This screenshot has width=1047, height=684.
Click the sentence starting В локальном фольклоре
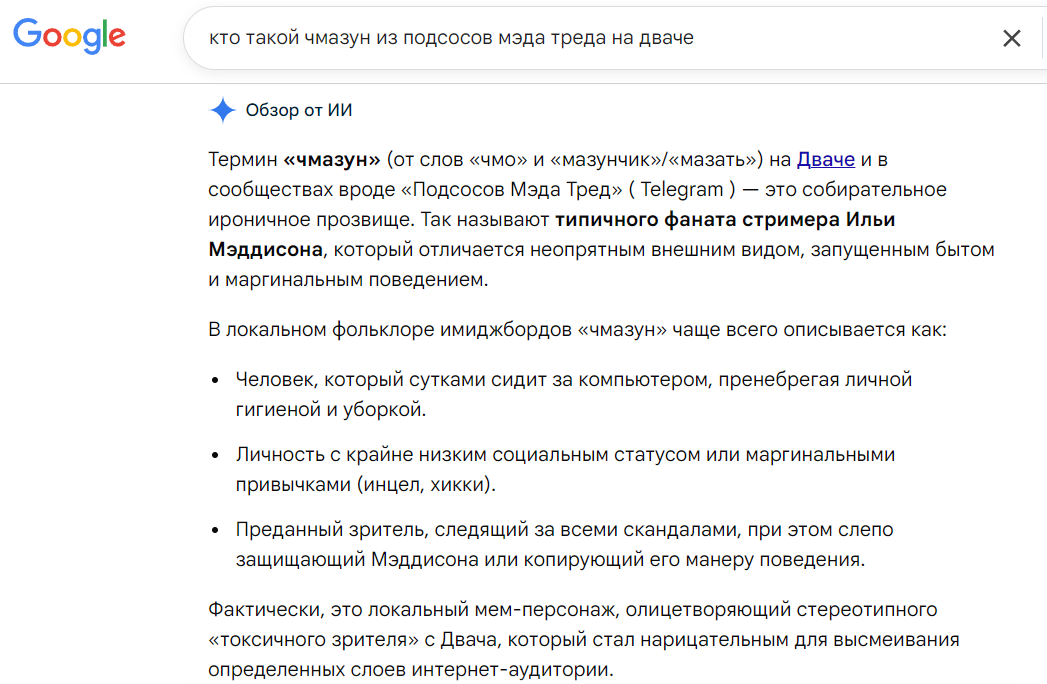tap(578, 329)
